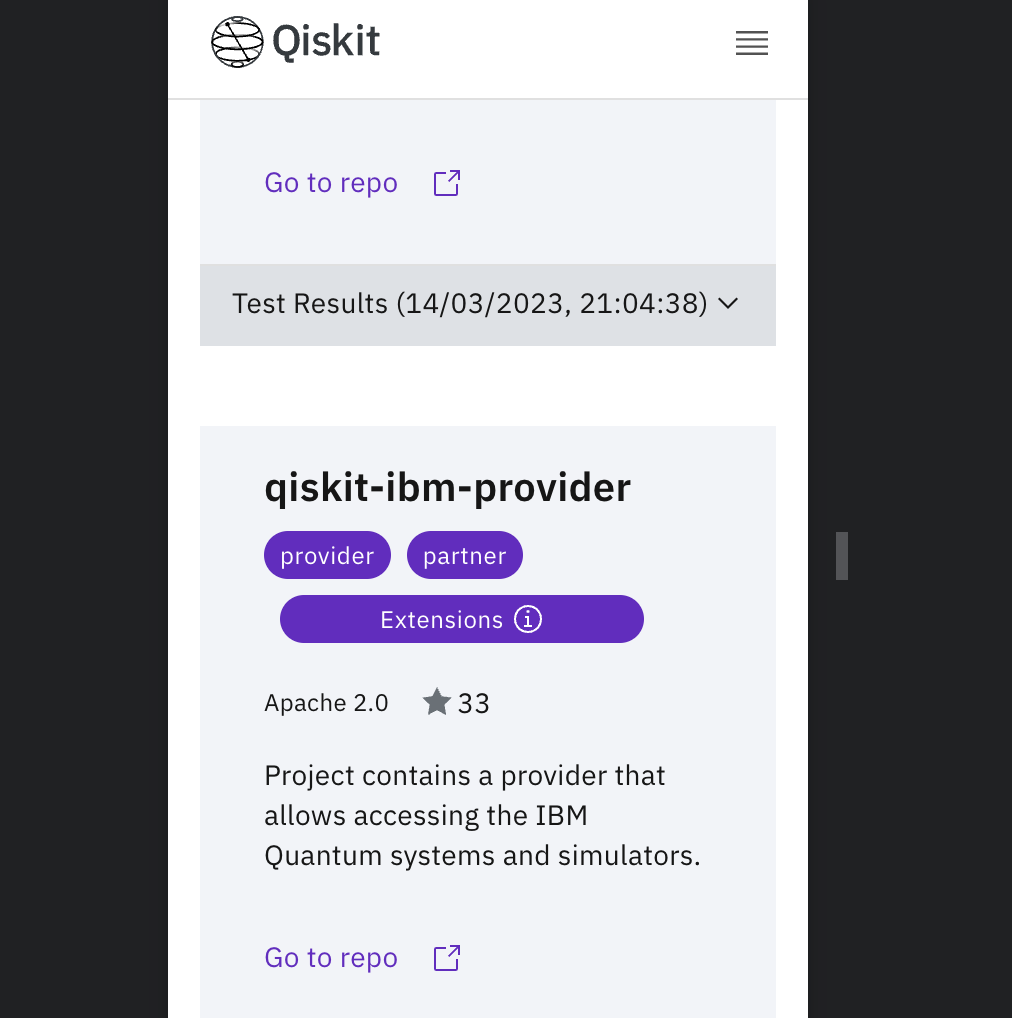Open the hamburger navigation menu
The image size is (1012, 1018).
pyautogui.click(x=751, y=43)
